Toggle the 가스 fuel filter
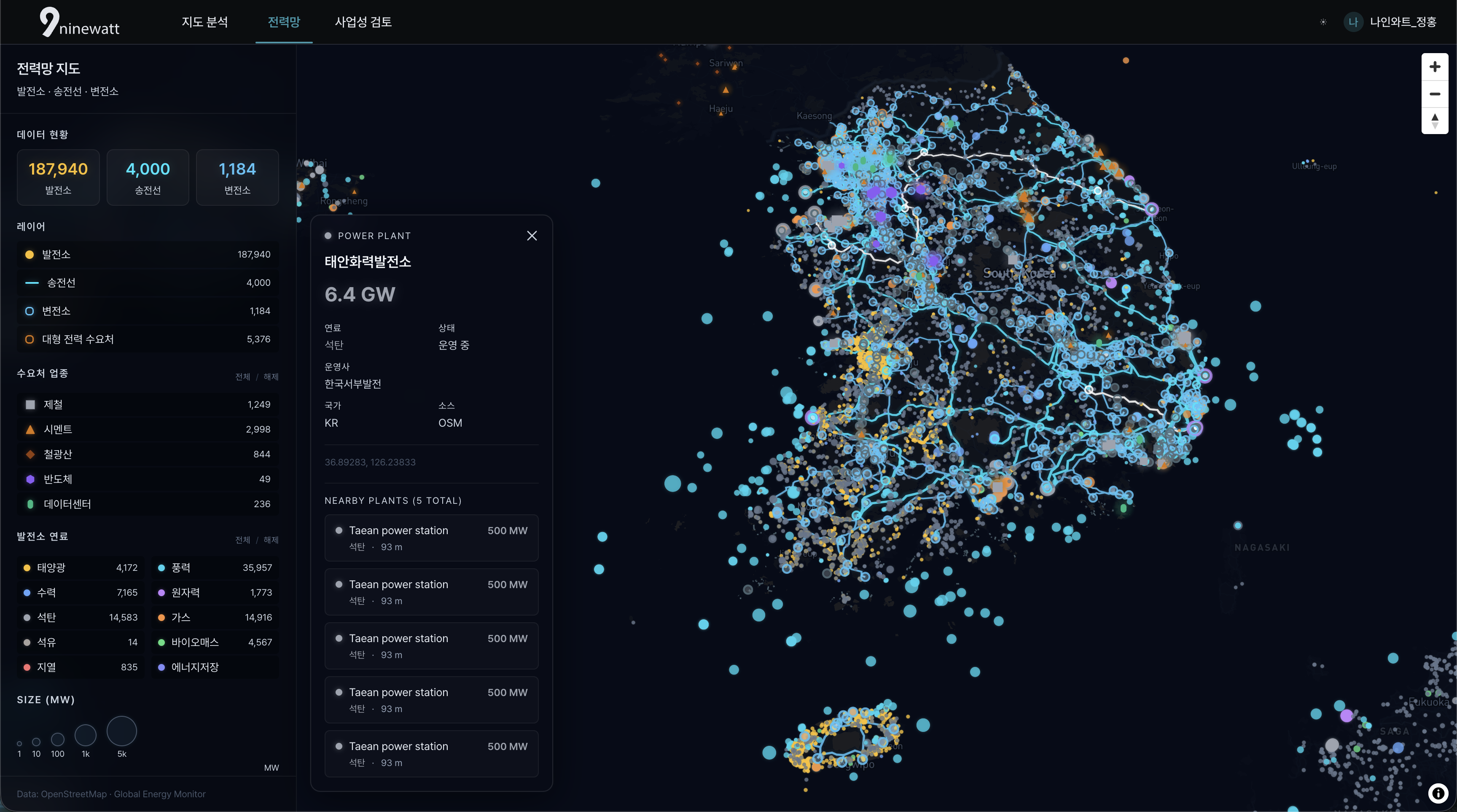The width and height of the screenshot is (1457, 812). (x=215, y=618)
